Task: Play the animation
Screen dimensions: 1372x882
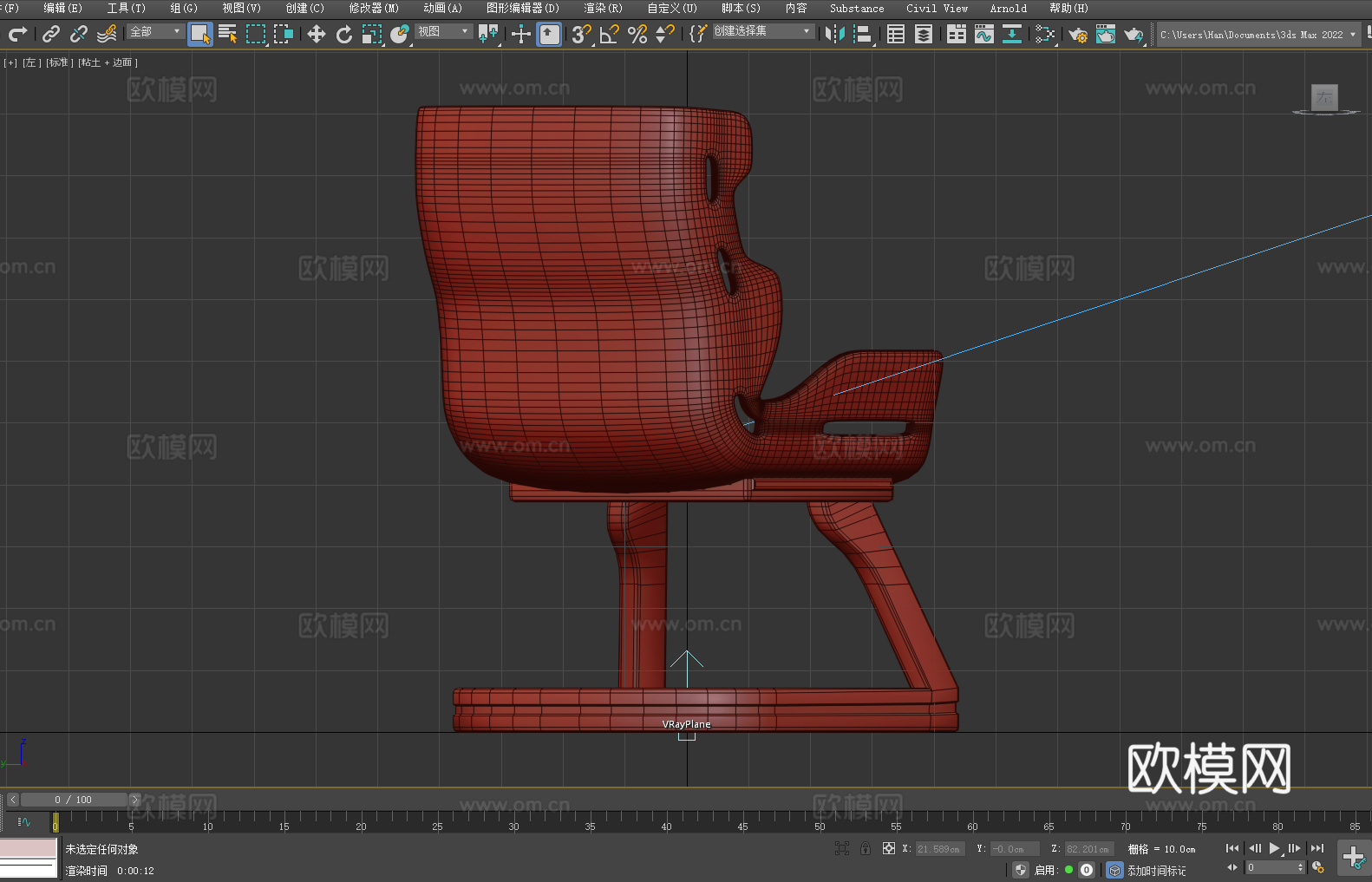Action: click(x=1274, y=848)
